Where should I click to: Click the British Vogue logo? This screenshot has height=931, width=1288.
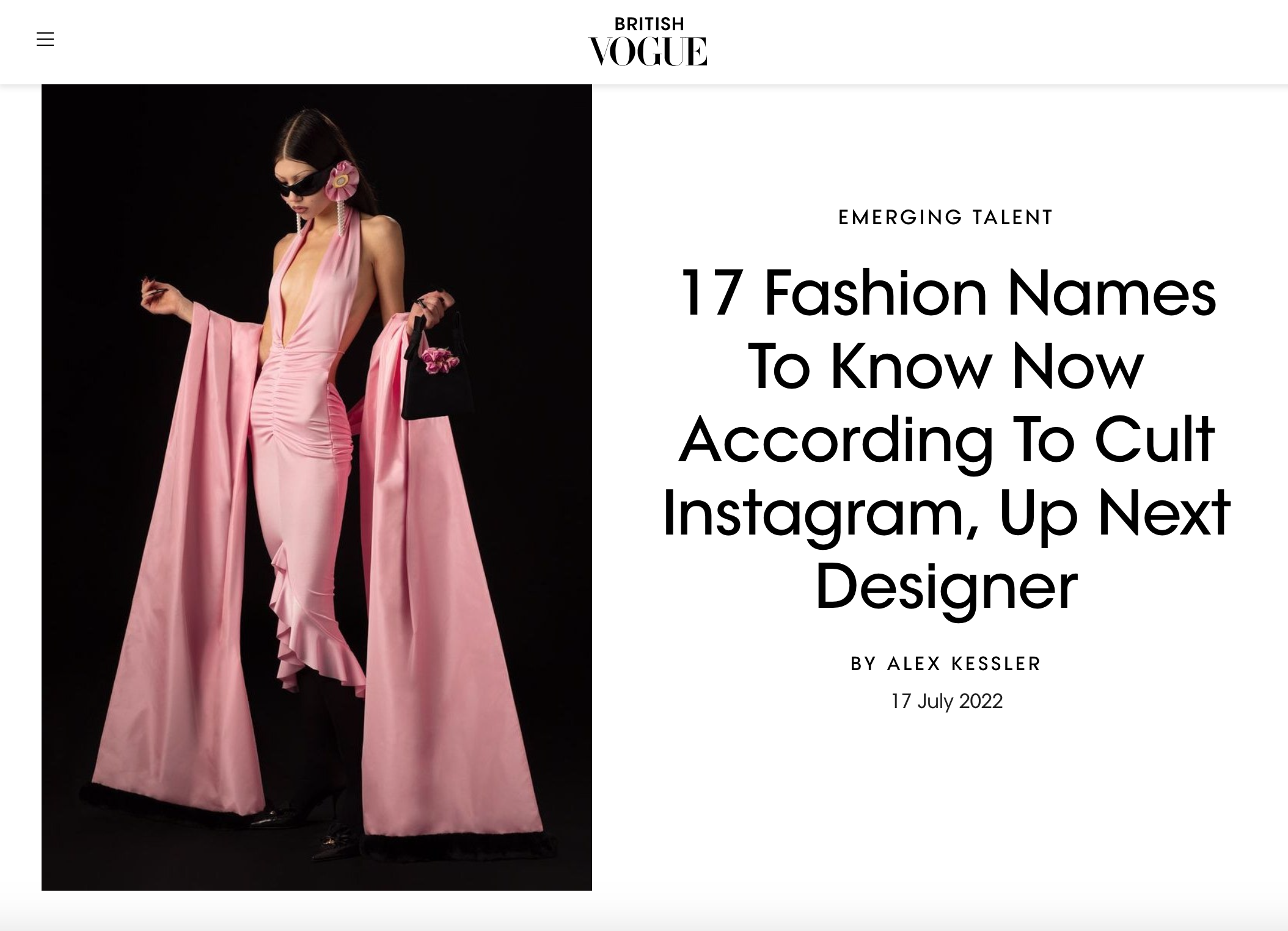(648, 42)
